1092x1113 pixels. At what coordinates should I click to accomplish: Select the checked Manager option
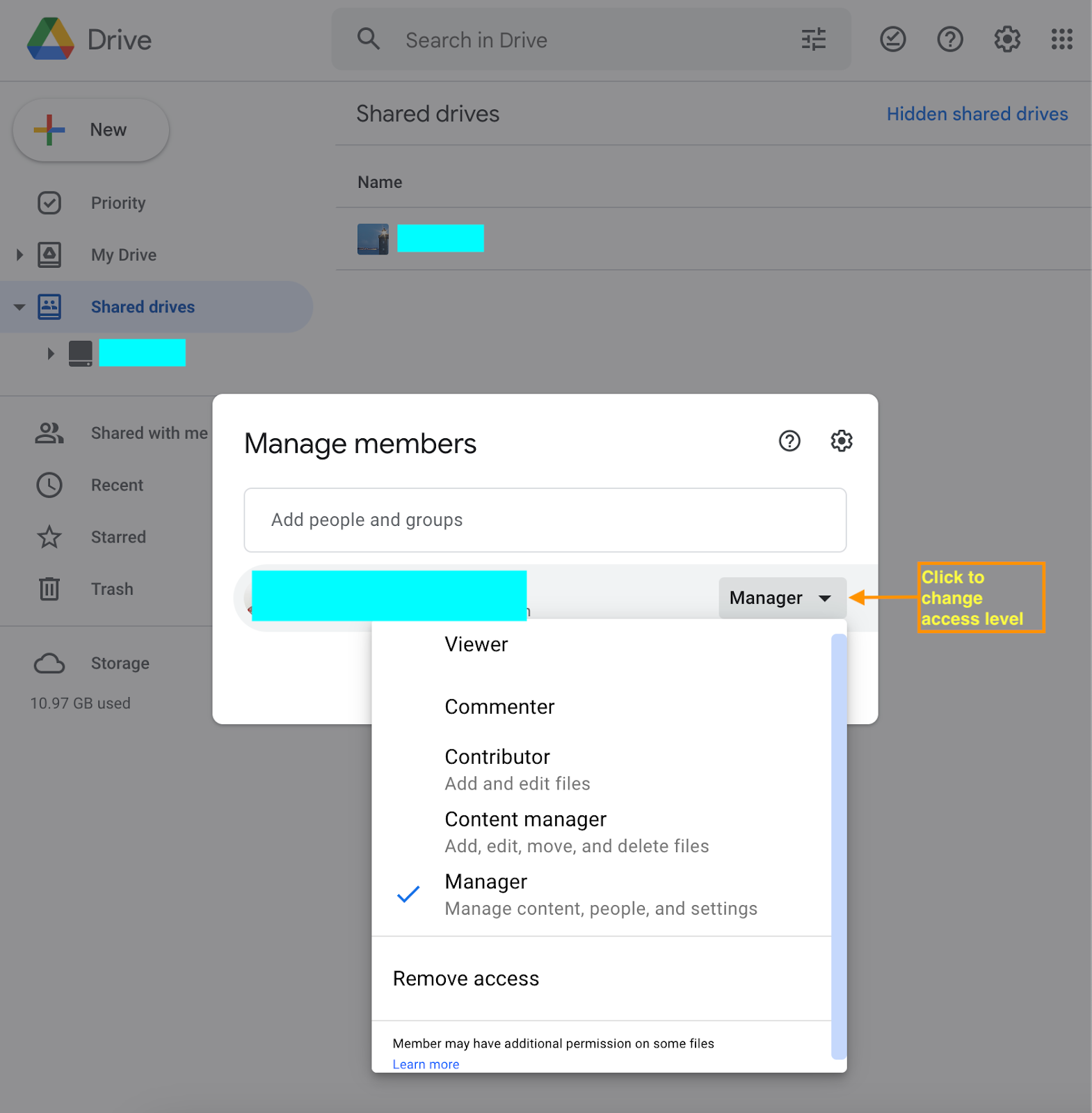click(x=602, y=895)
